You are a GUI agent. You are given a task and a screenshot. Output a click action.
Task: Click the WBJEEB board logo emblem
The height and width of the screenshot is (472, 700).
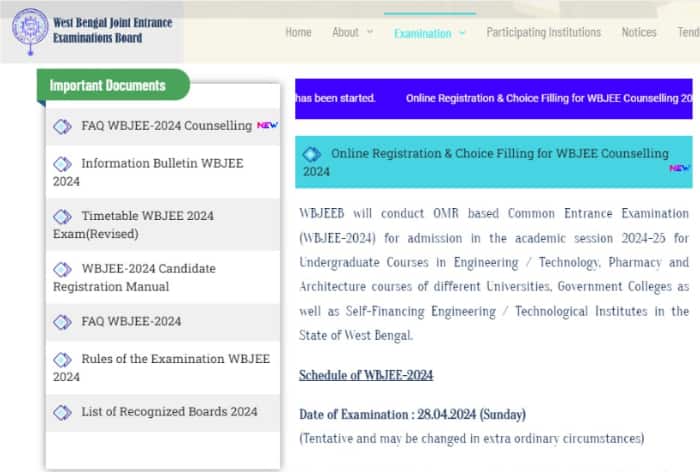click(x=30, y=31)
